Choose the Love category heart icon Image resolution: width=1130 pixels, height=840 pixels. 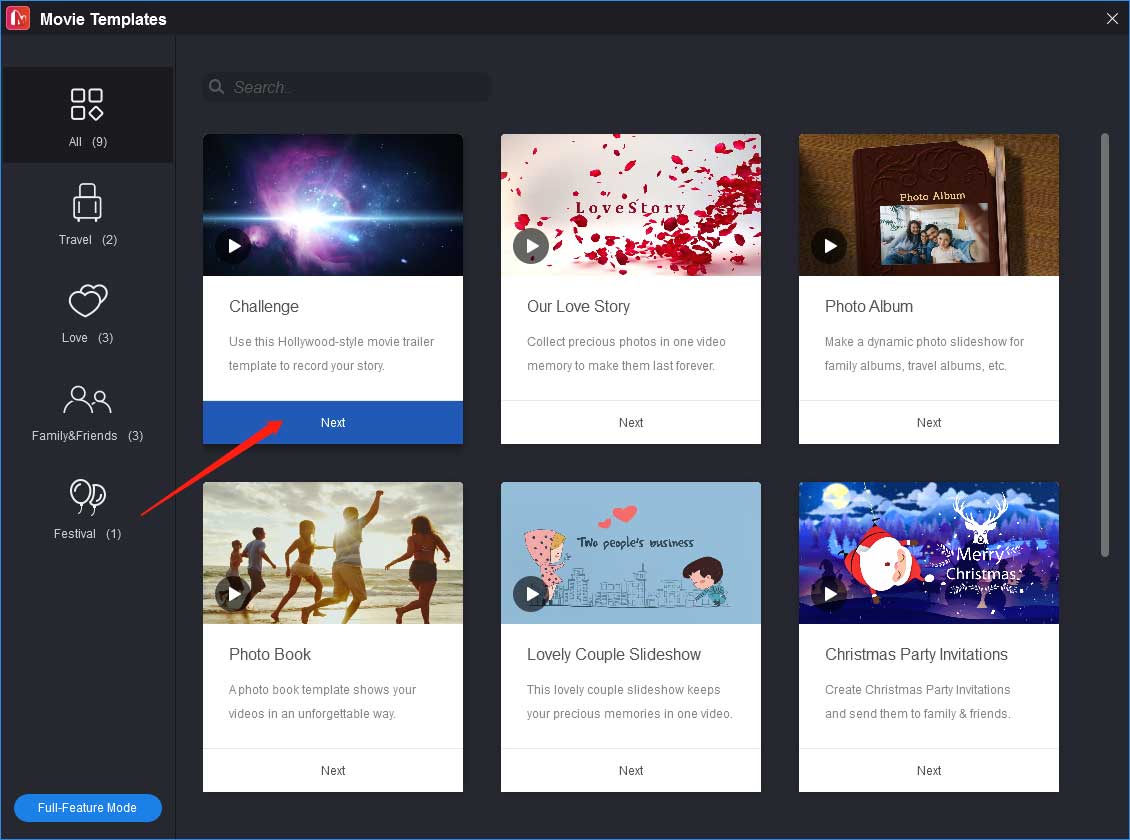click(87, 300)
